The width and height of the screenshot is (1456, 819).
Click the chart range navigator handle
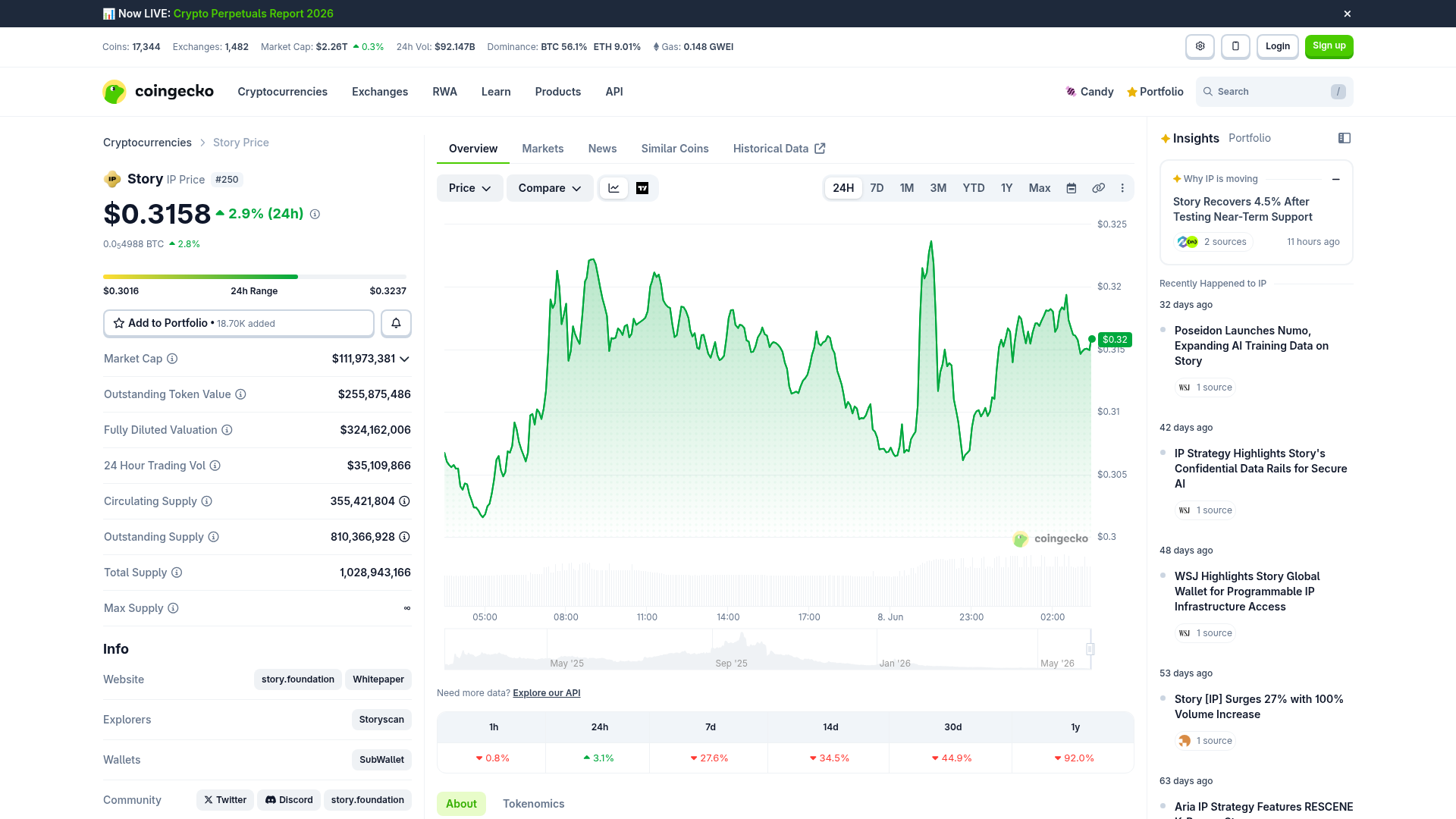(1090, 649)
